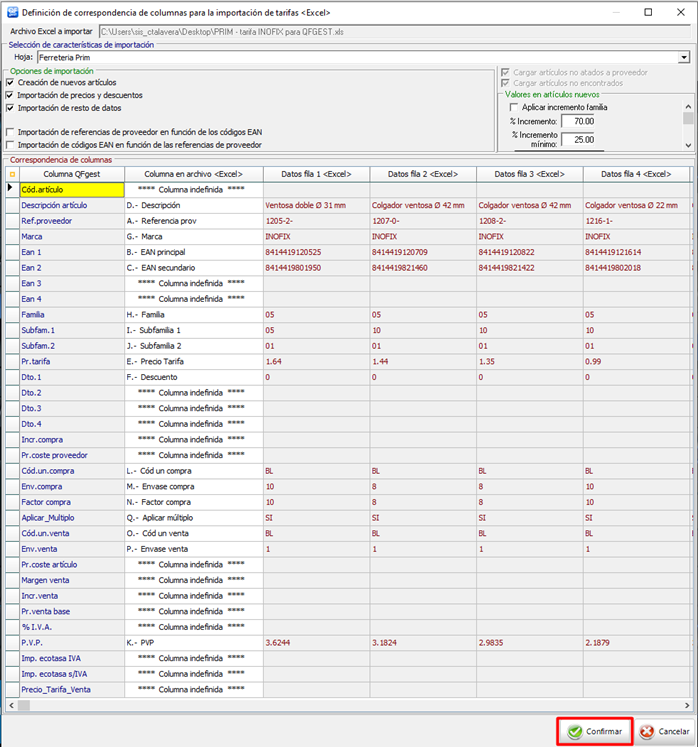Click the green check Confirmar icon
Screen dimensions: 698x747
pyautogui.click(x=575, y=731)
